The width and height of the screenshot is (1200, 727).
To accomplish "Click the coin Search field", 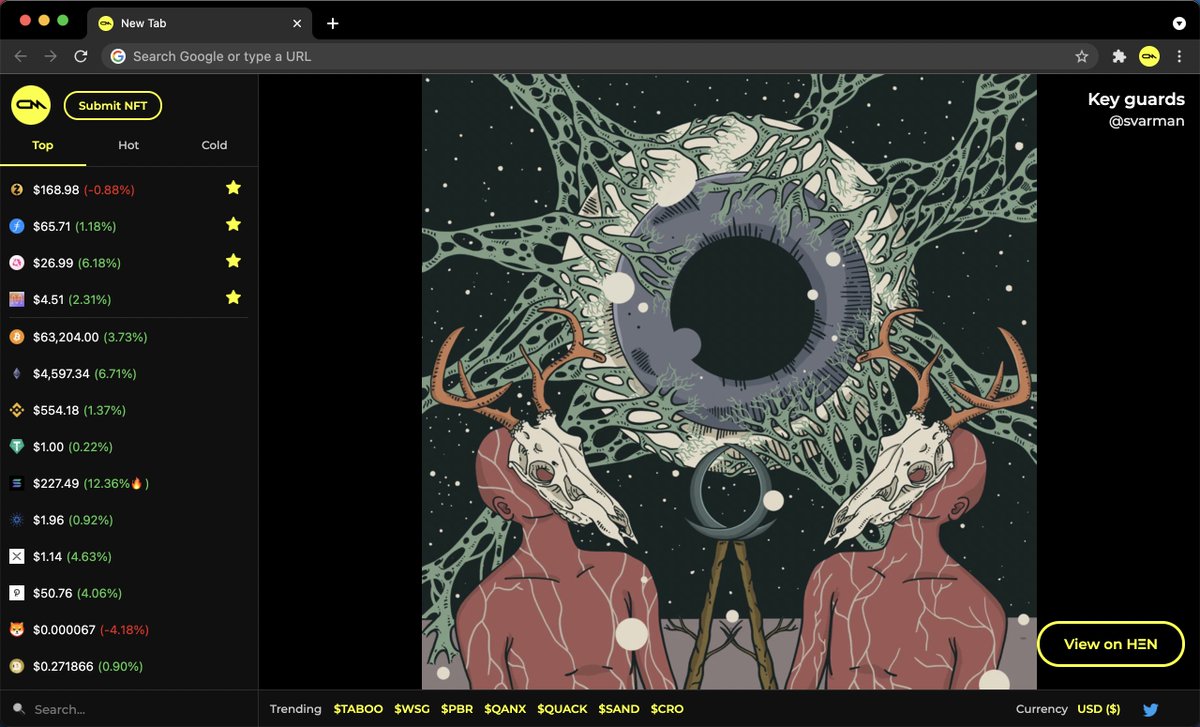I will coord(129,709).
